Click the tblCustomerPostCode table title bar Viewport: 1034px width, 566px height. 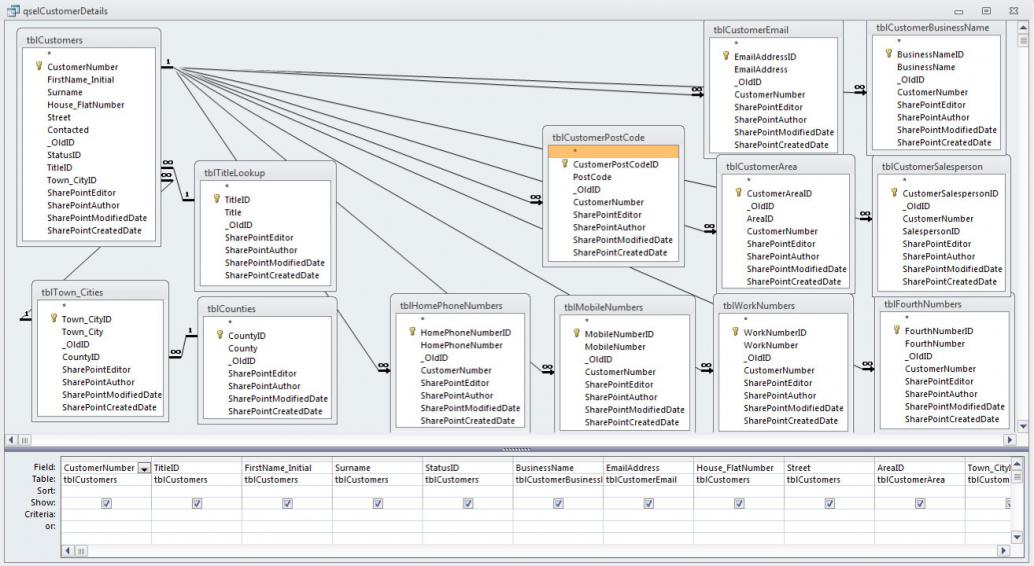click(x=613, y=137)
